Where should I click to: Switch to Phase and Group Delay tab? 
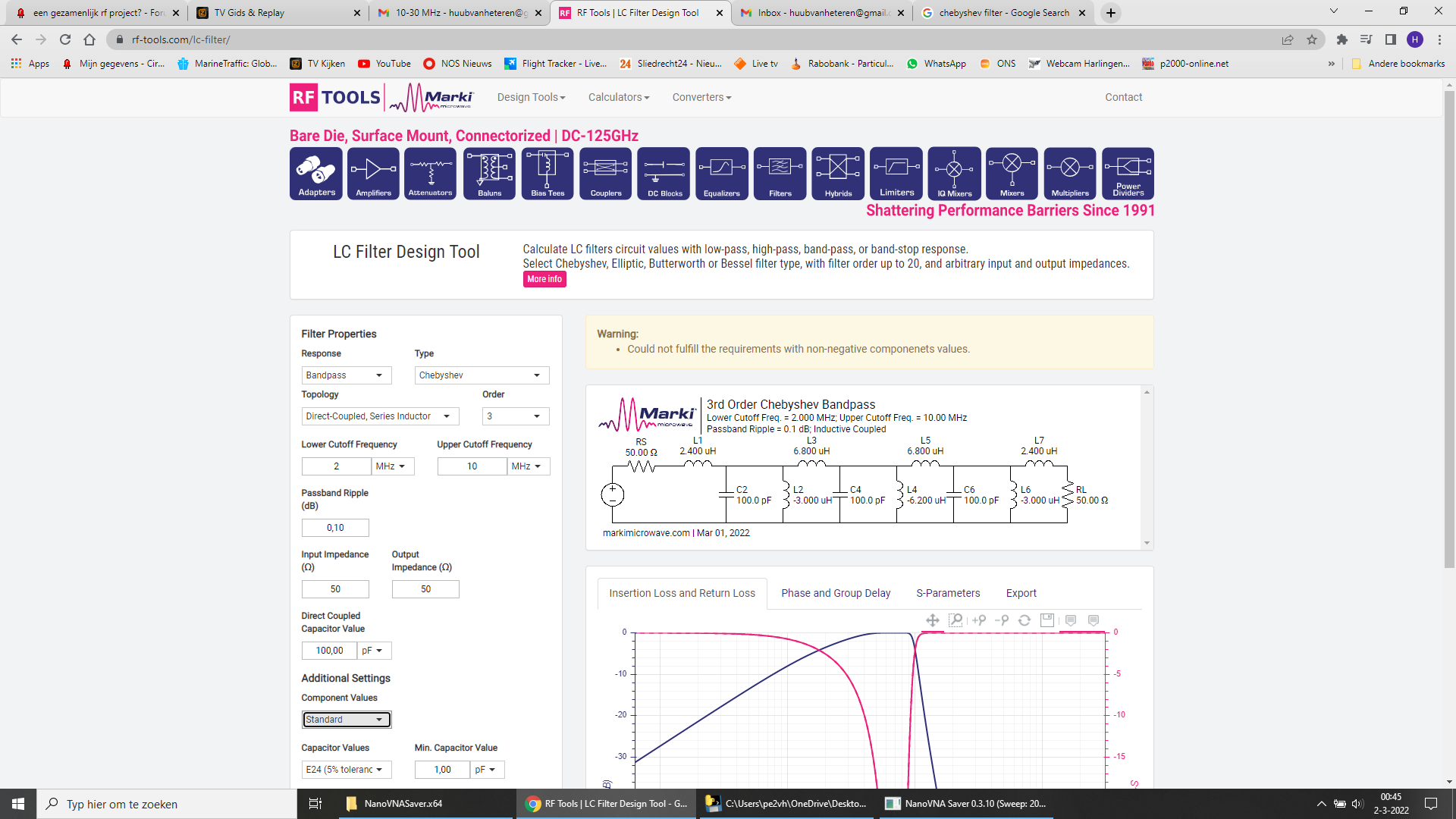pos(836,593)
